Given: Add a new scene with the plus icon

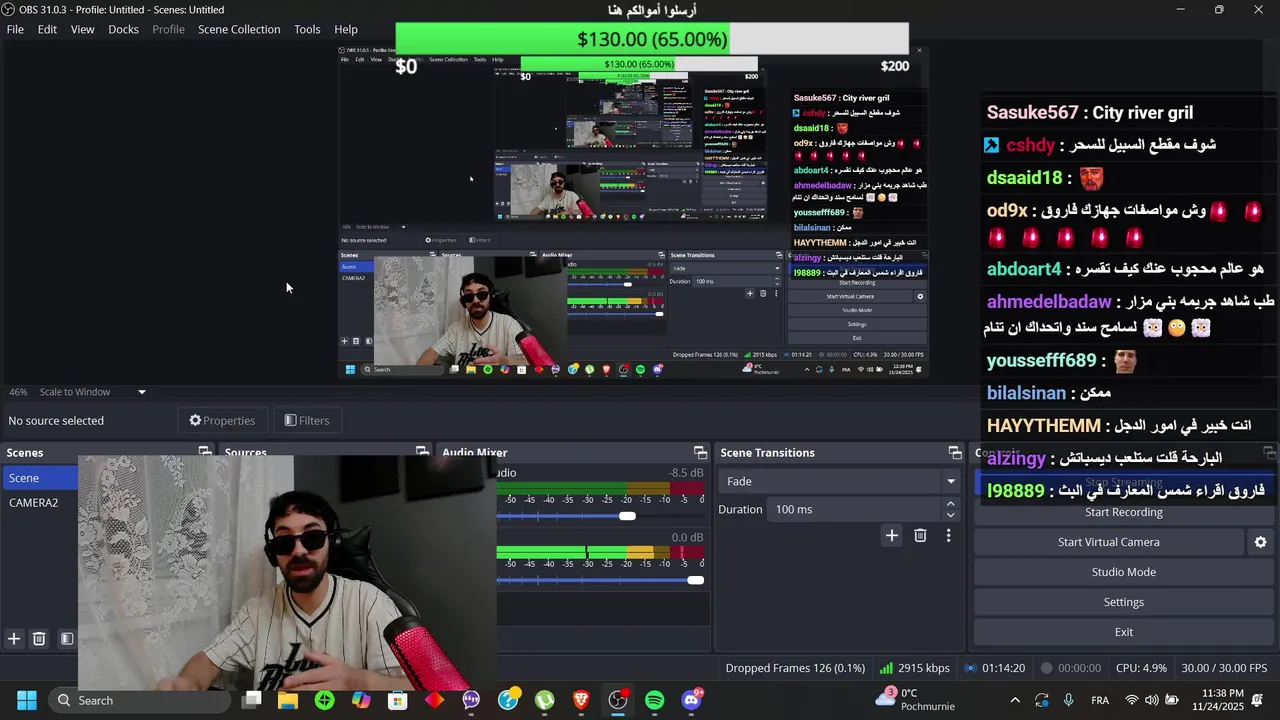Looking at the screenshot, I should 14,639.
